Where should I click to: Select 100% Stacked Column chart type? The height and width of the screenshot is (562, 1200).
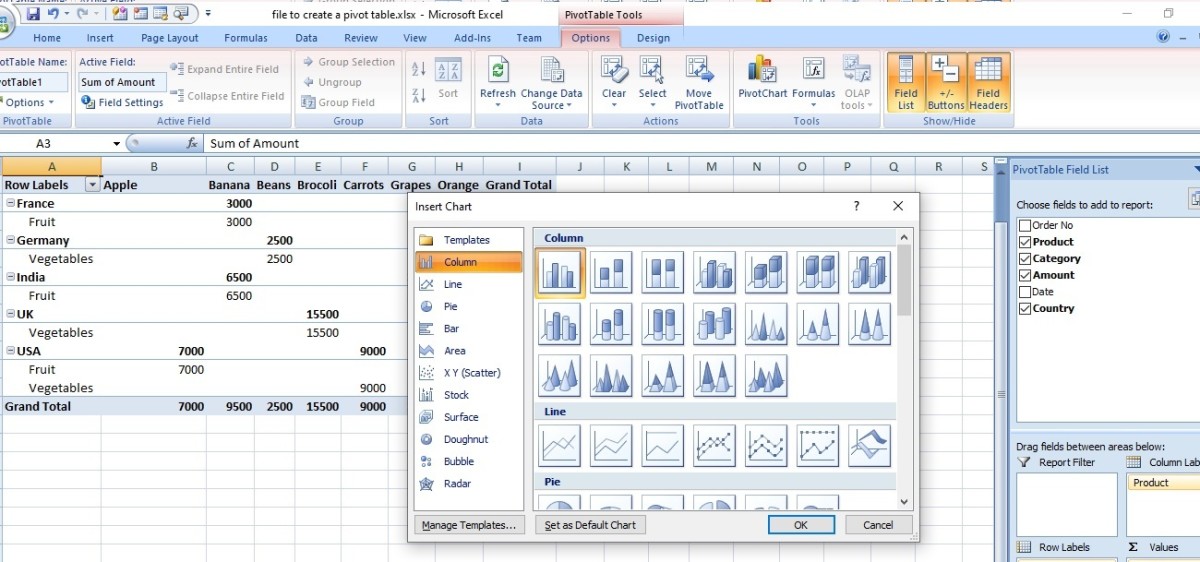pos(663,272)
